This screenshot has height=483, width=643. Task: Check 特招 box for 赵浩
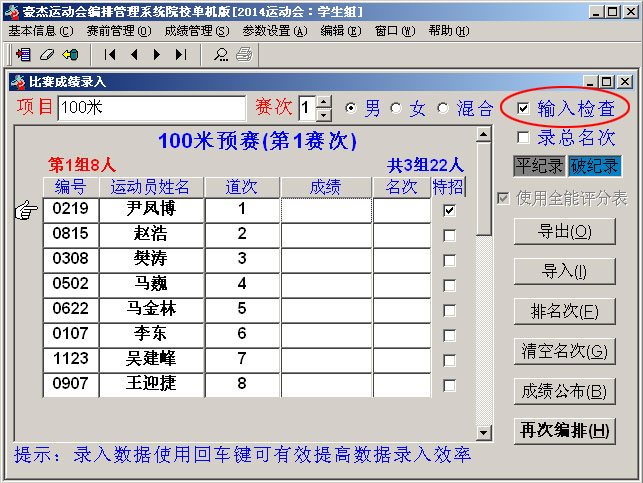pyautogui.click(x=449, y=236)
